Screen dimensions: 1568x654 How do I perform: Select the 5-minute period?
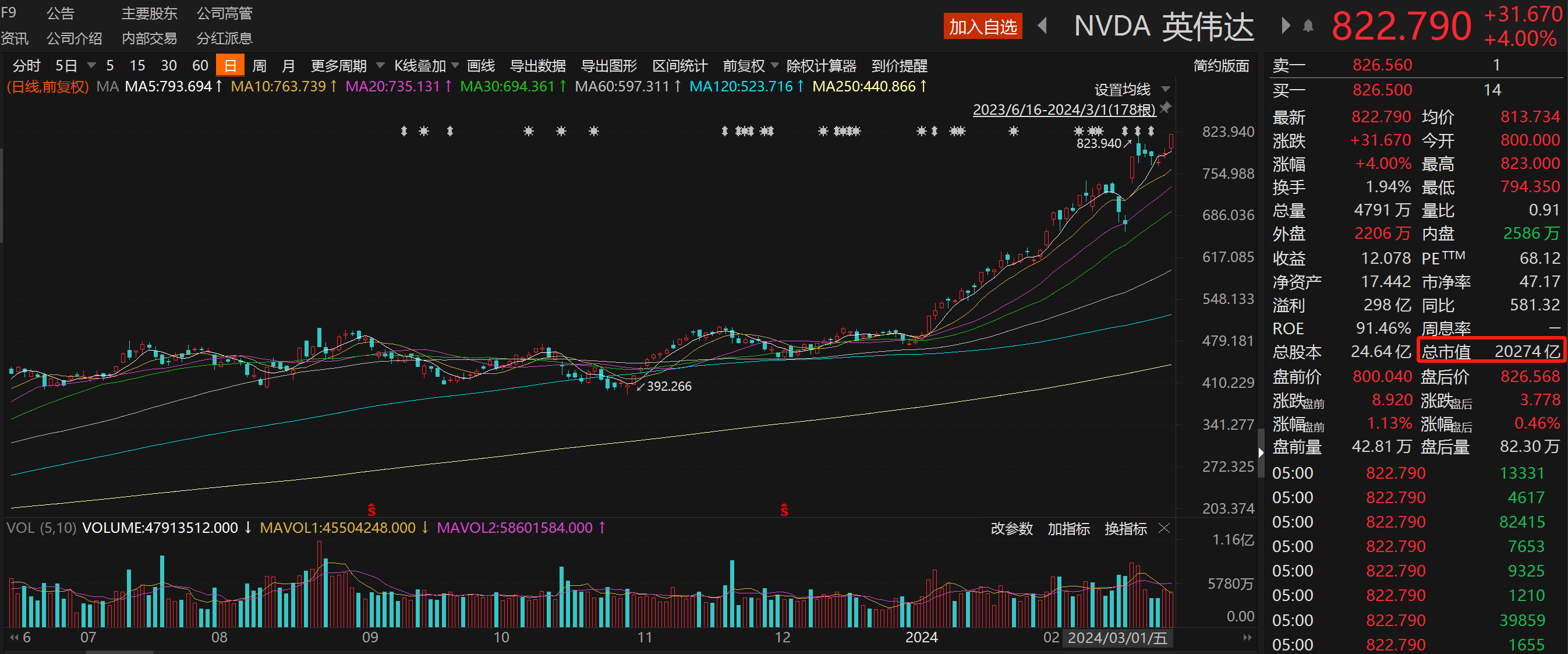tap(109, 65)
